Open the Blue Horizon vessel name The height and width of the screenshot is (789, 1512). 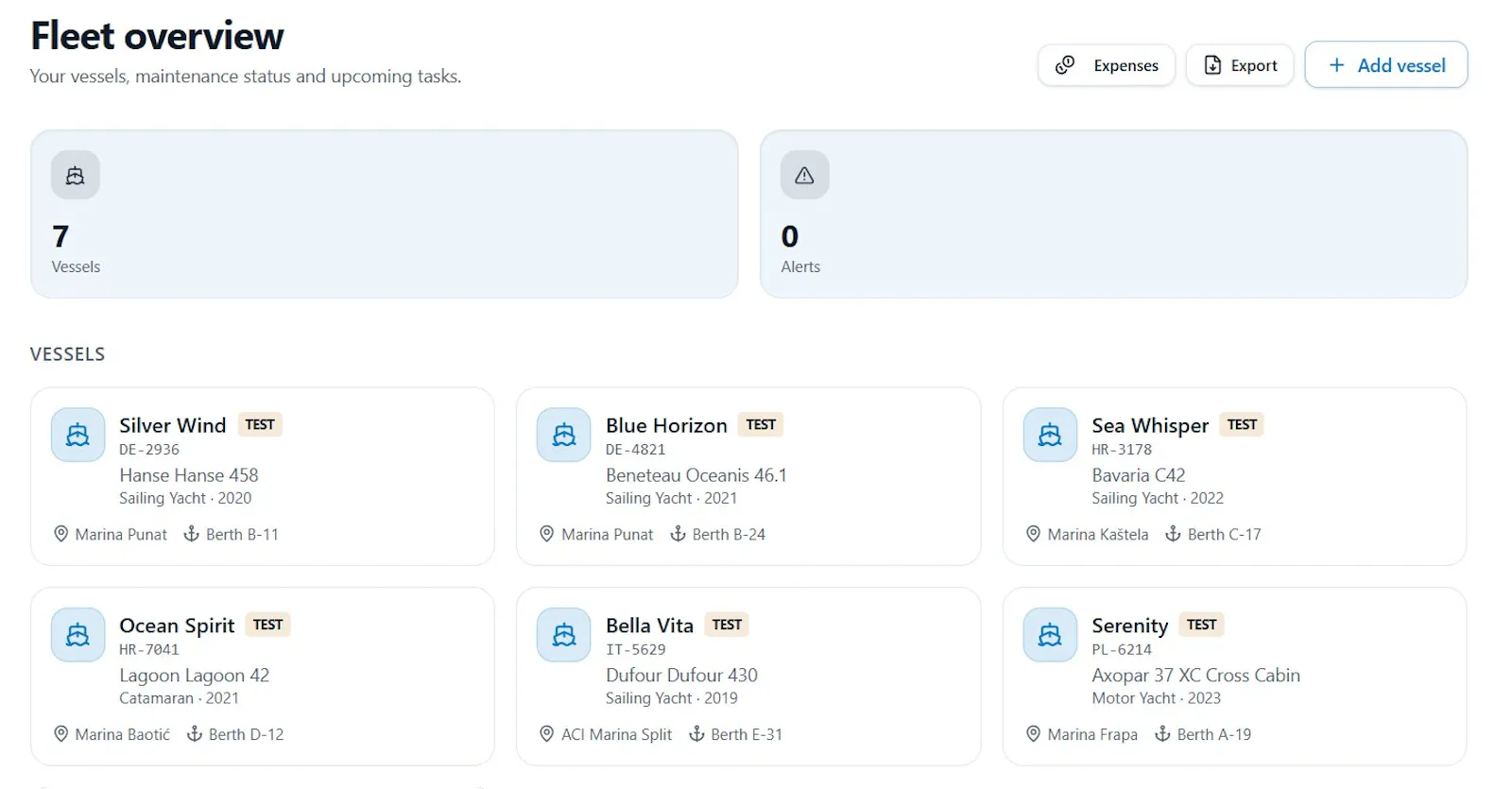(666, 425)
